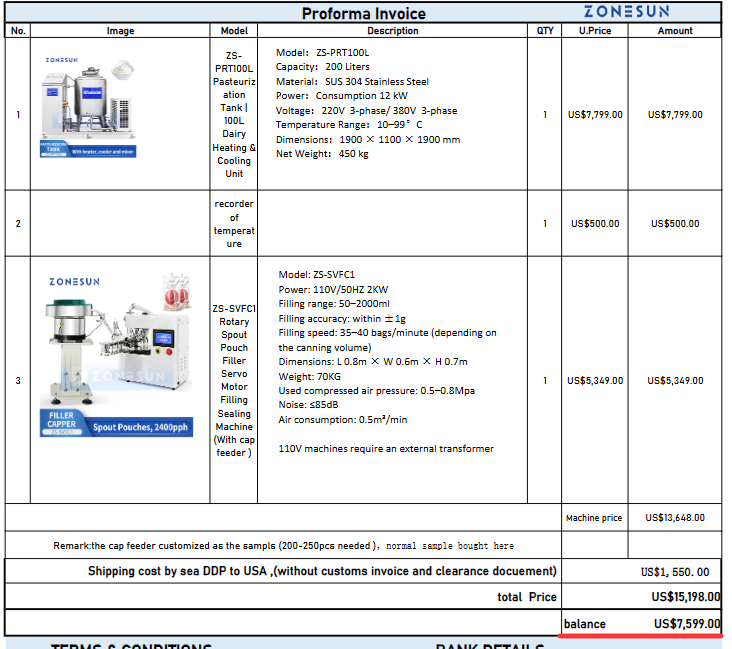Click item 2 unit price US$500.00
Viewport: 732px width, 649px height.
(x=595, y=224)
